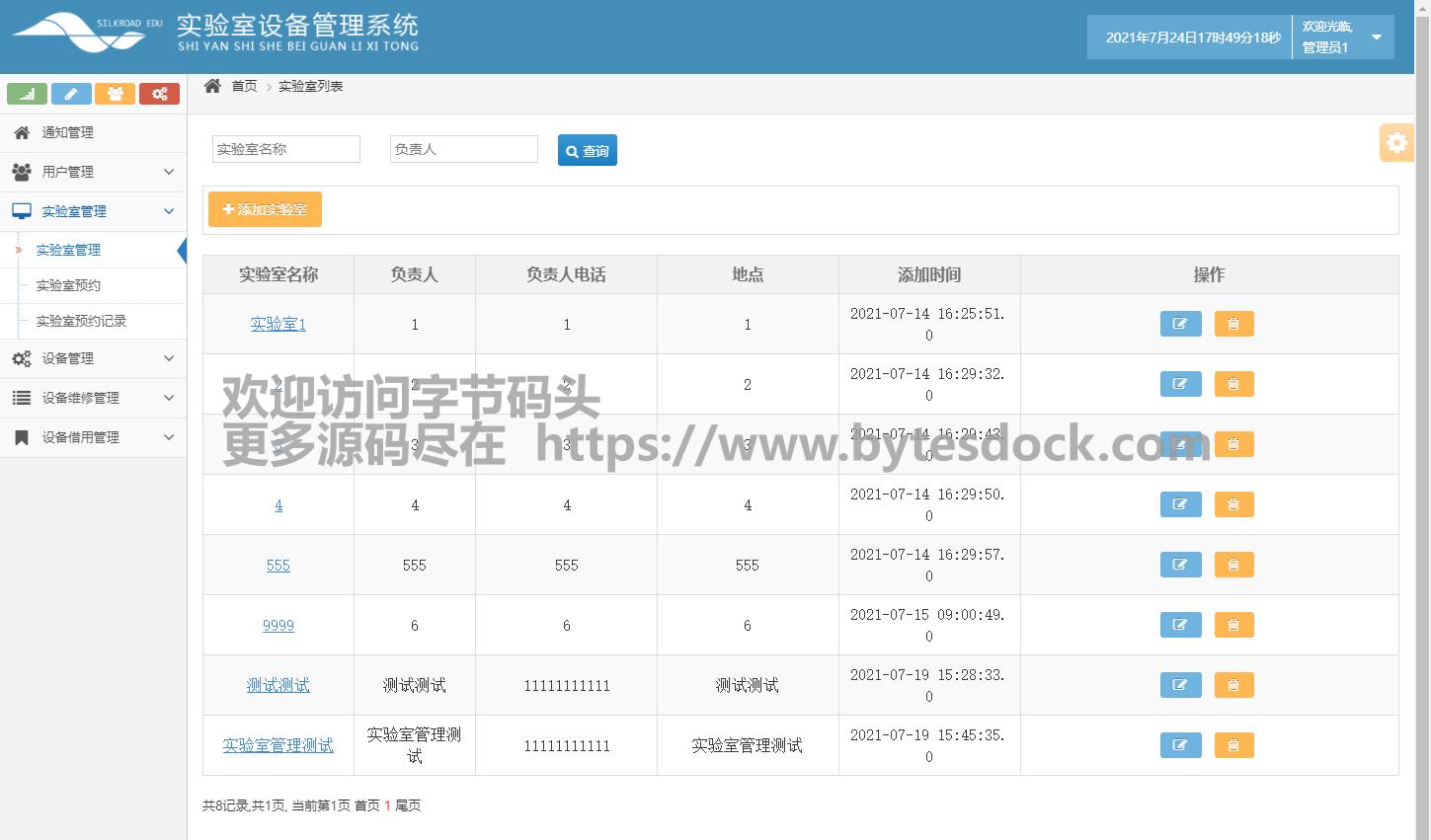Viewport: 1431px width, 840px height.
Task: Click the orange users shortcut icon
Action: [115, 94]
